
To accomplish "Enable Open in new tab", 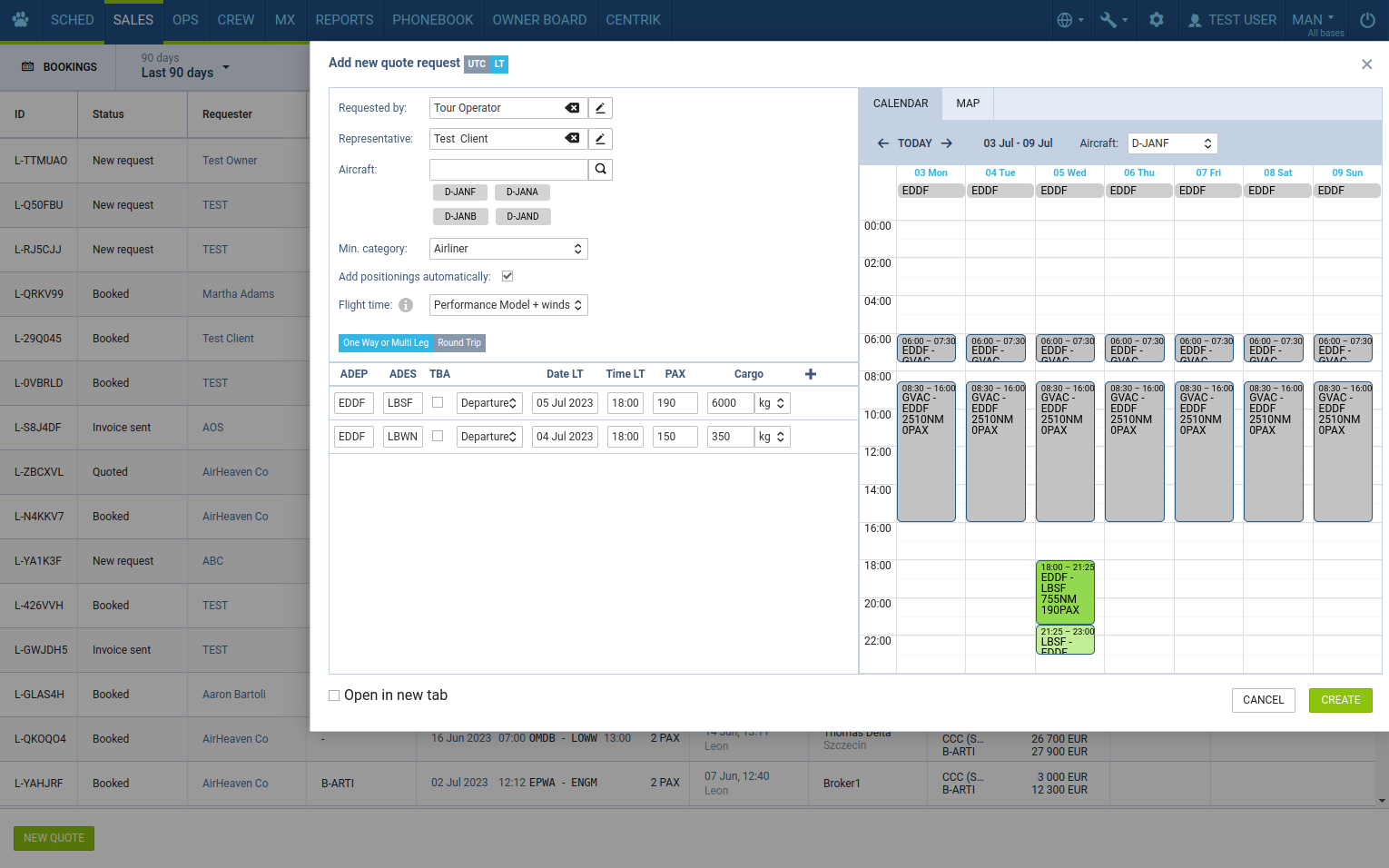I will pyautogui.click(x=334, y=695).
